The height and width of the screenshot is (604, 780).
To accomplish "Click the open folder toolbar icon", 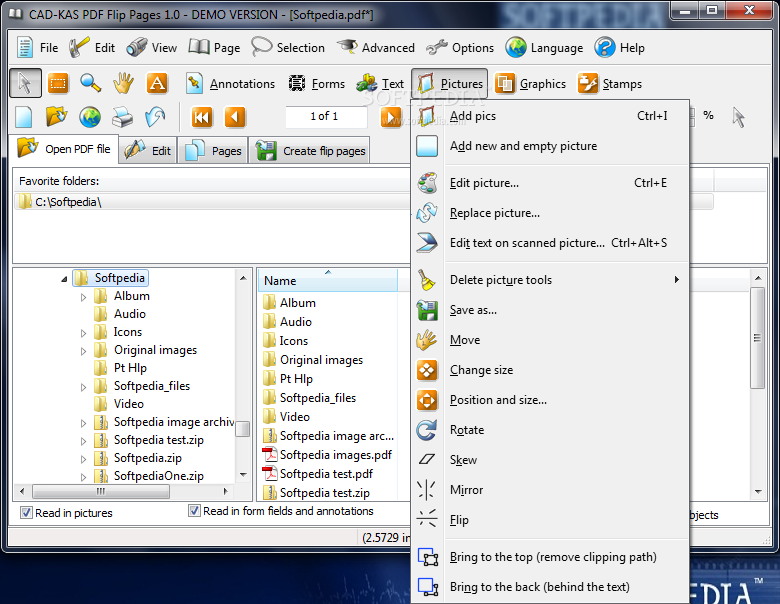I will (56, 117).
